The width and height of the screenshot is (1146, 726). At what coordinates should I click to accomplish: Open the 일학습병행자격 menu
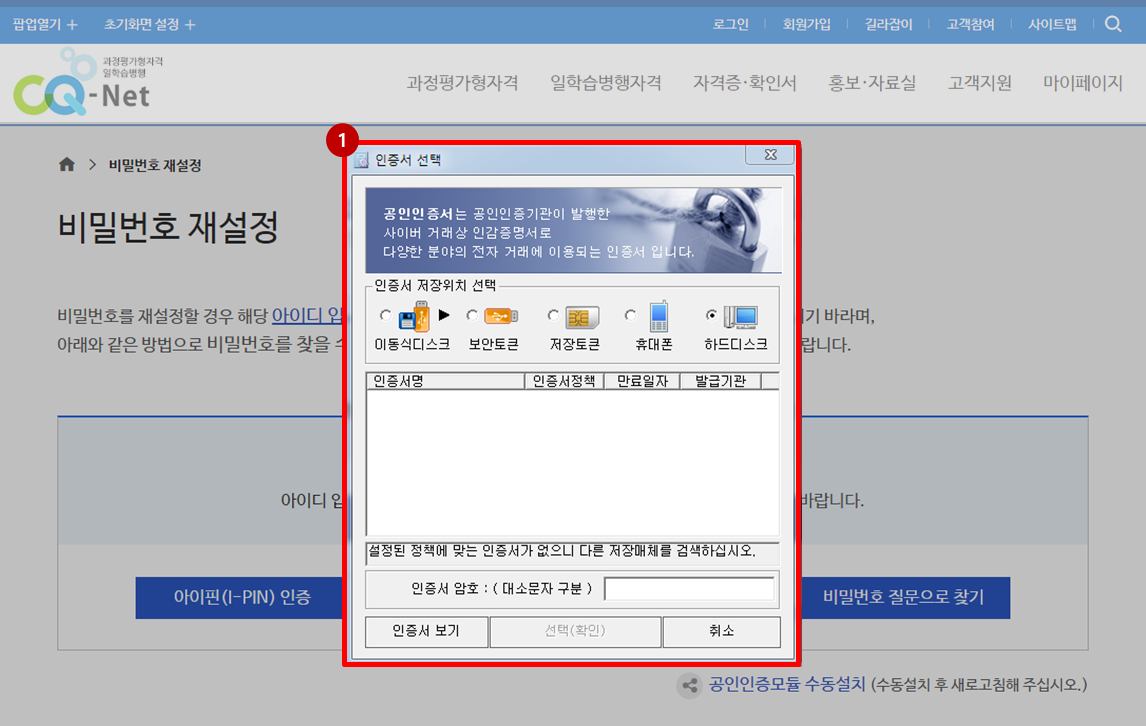pos(606,83)
